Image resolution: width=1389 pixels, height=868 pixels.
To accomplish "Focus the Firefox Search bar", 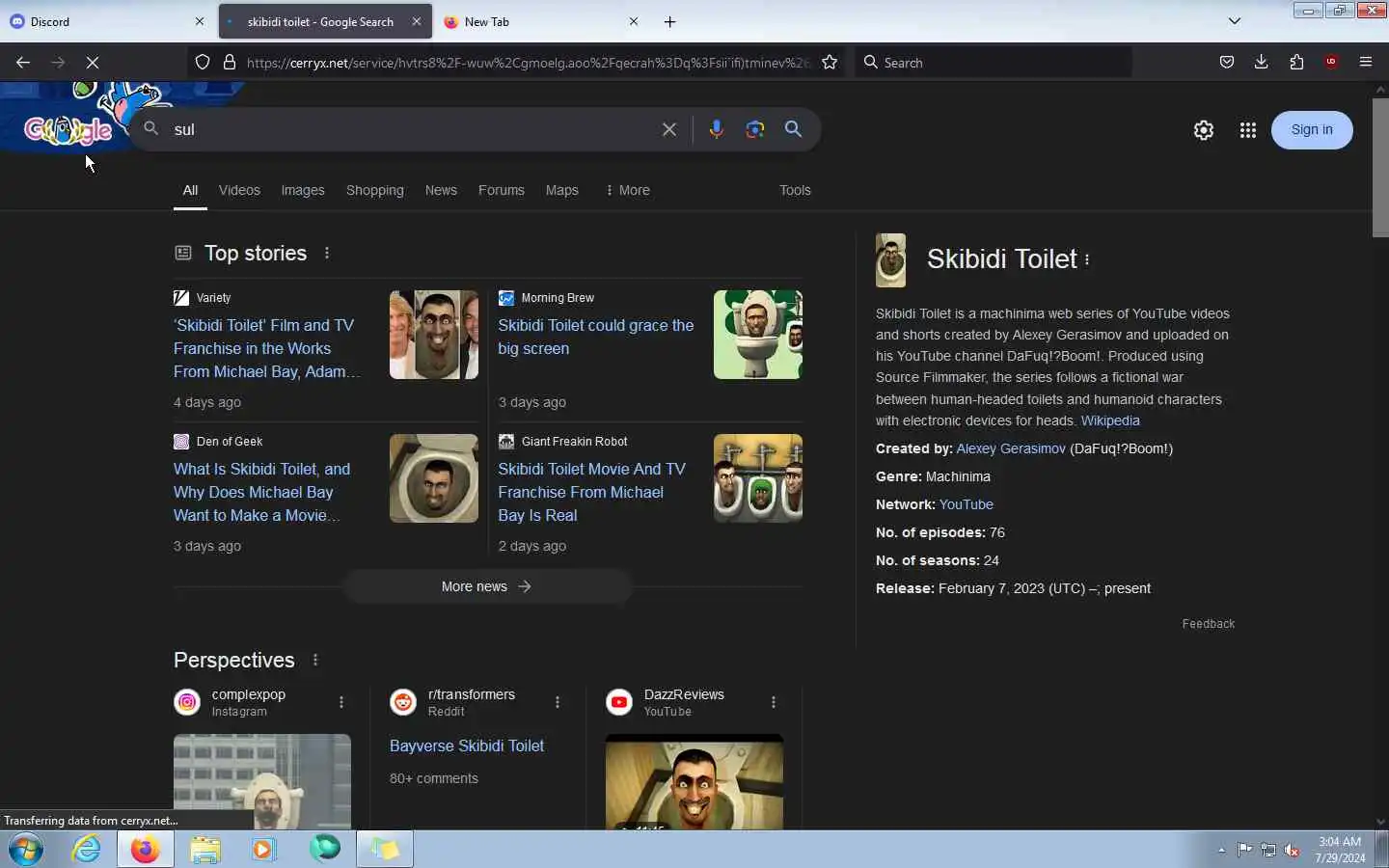I will point(994,62).
